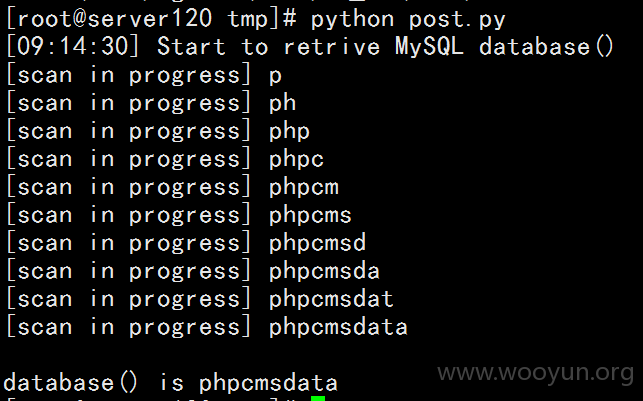The width and height of the screenshot is (643, 401).
Task: Click the scan output 'phpcmsdat' text
Action: [331, 299]
